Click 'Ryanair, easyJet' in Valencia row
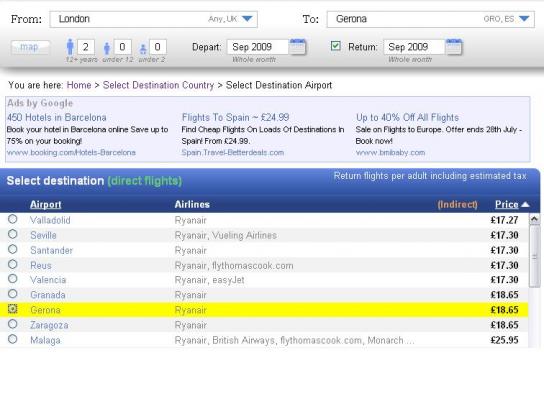Viewport: 544px width, 419px height. click(210, 280)
